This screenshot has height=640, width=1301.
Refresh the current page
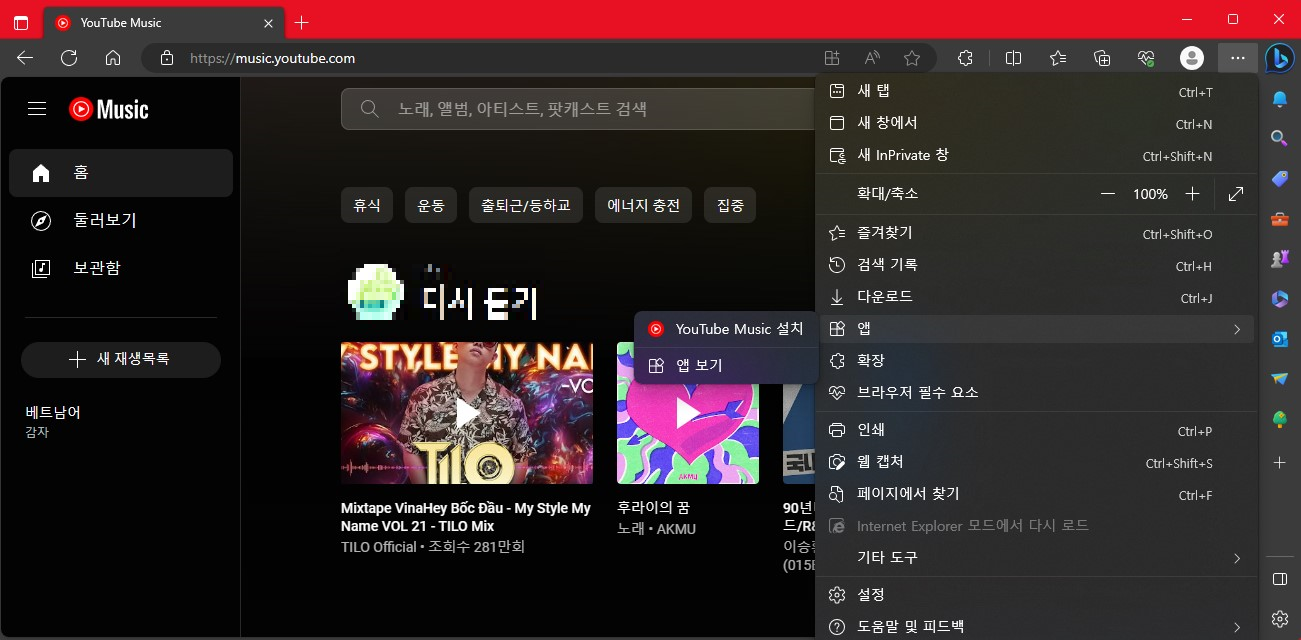[69, 58]
